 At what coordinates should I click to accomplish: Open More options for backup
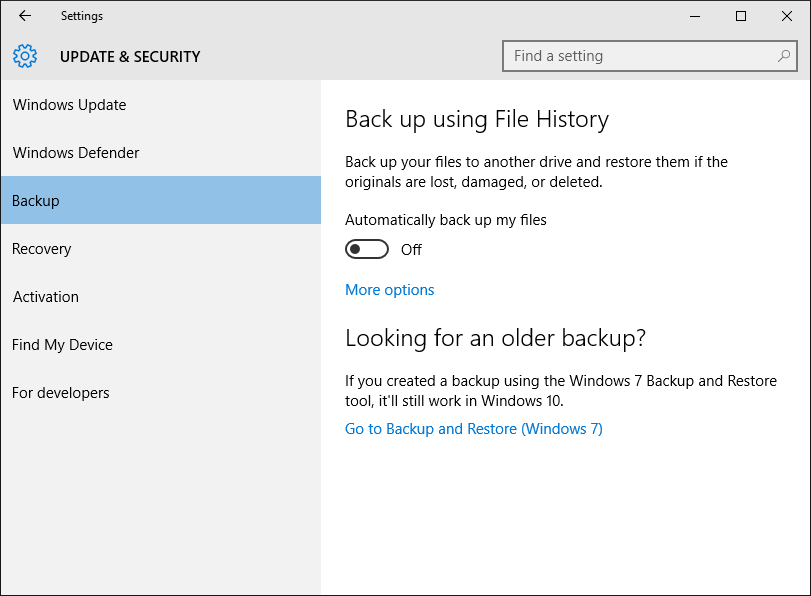(x=389, y=289)
